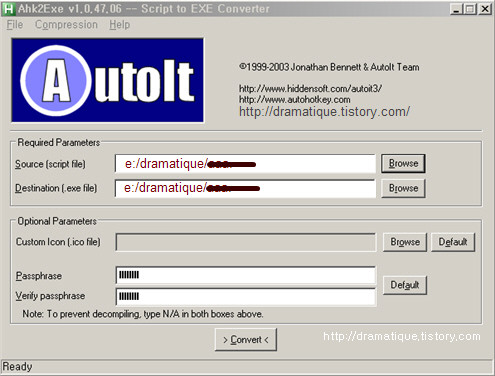Click the 'Required Parameters' group label

pos(59,143)
